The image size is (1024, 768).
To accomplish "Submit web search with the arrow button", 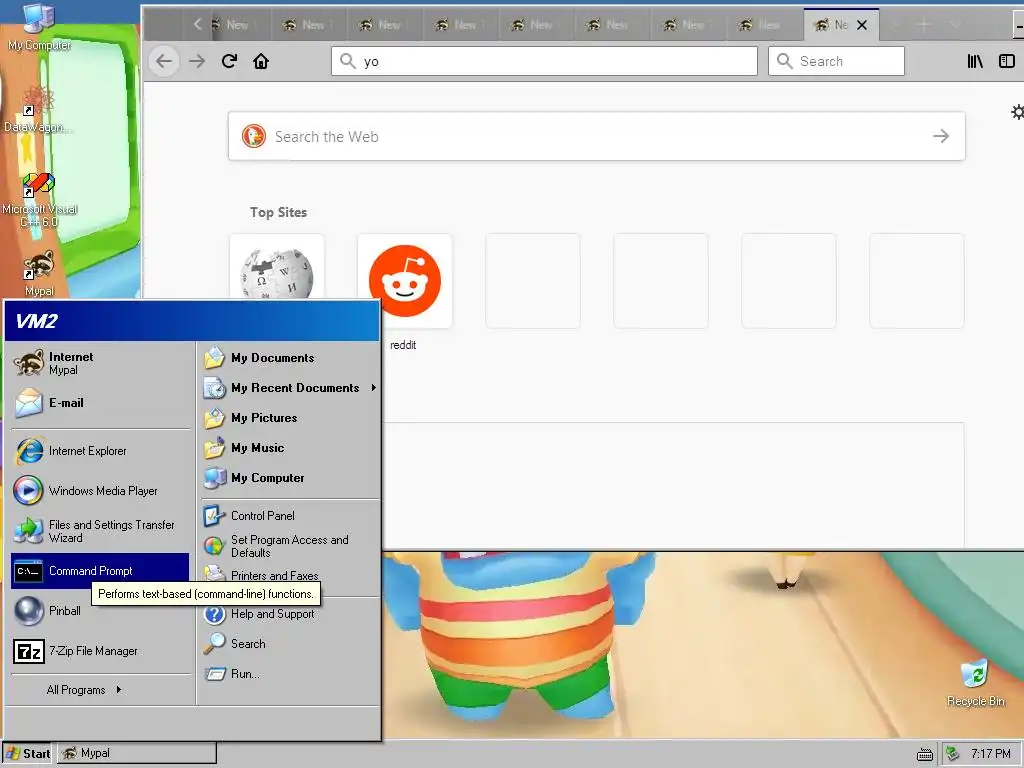I will pos(940,136).
